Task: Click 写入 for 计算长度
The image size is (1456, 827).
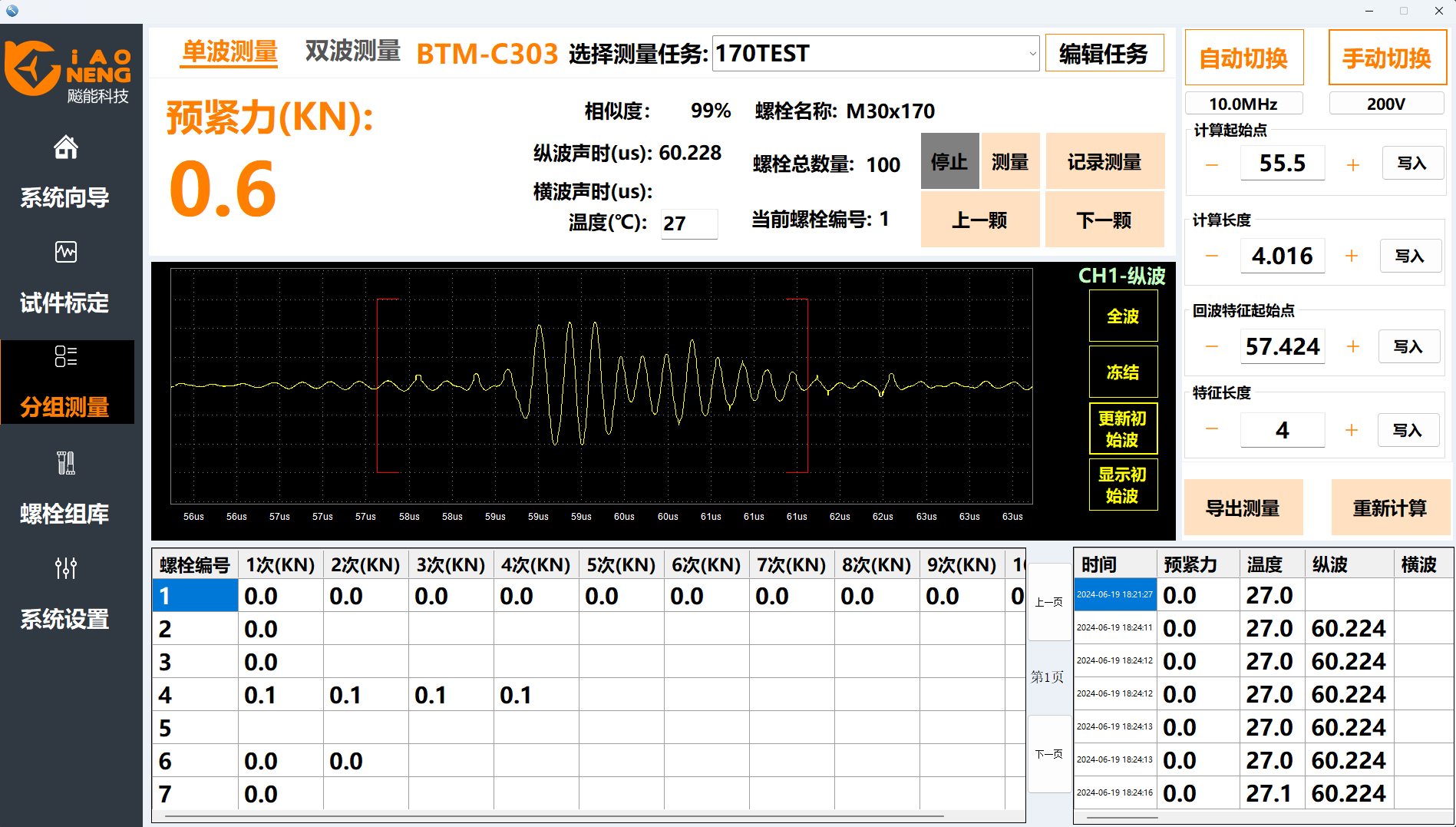Action: pos(1410,256)
